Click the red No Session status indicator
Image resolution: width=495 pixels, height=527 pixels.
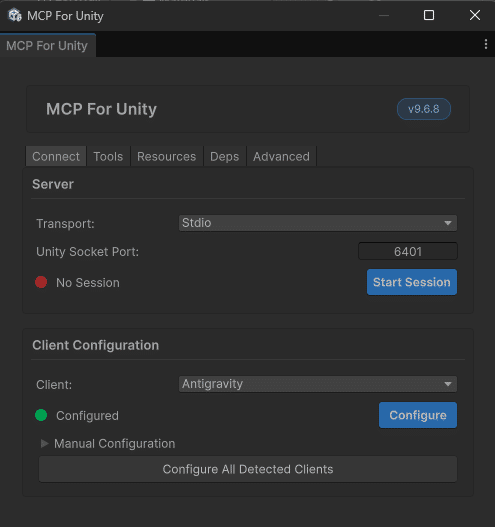coord(41,282)
